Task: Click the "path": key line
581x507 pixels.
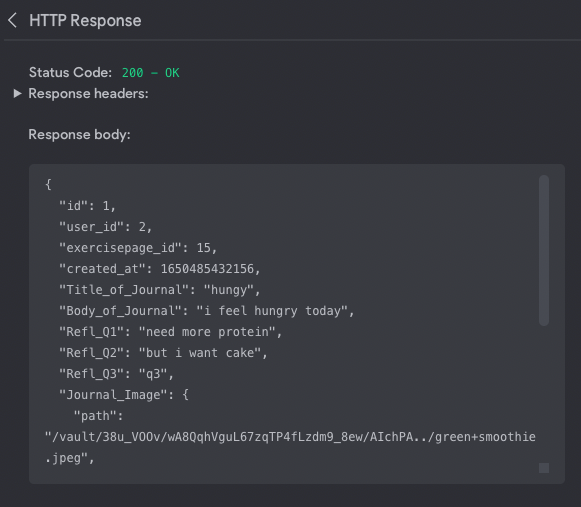Action: [x=98, y=416]
